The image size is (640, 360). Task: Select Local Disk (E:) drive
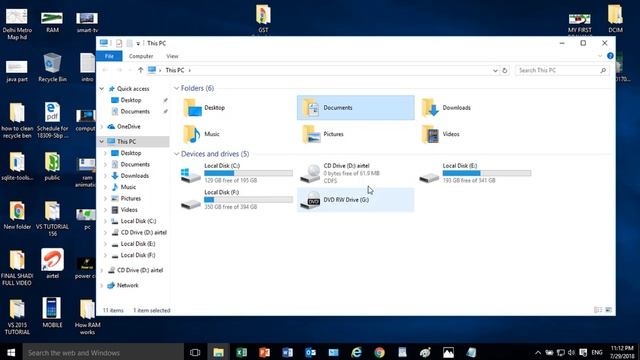[x=476, y=173]
